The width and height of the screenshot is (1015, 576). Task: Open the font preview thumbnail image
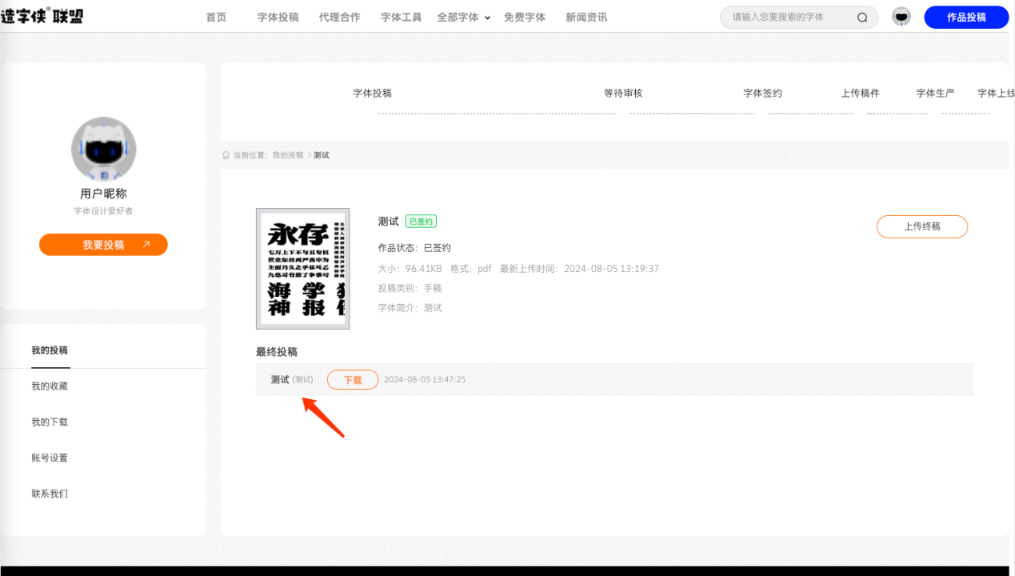303,268
